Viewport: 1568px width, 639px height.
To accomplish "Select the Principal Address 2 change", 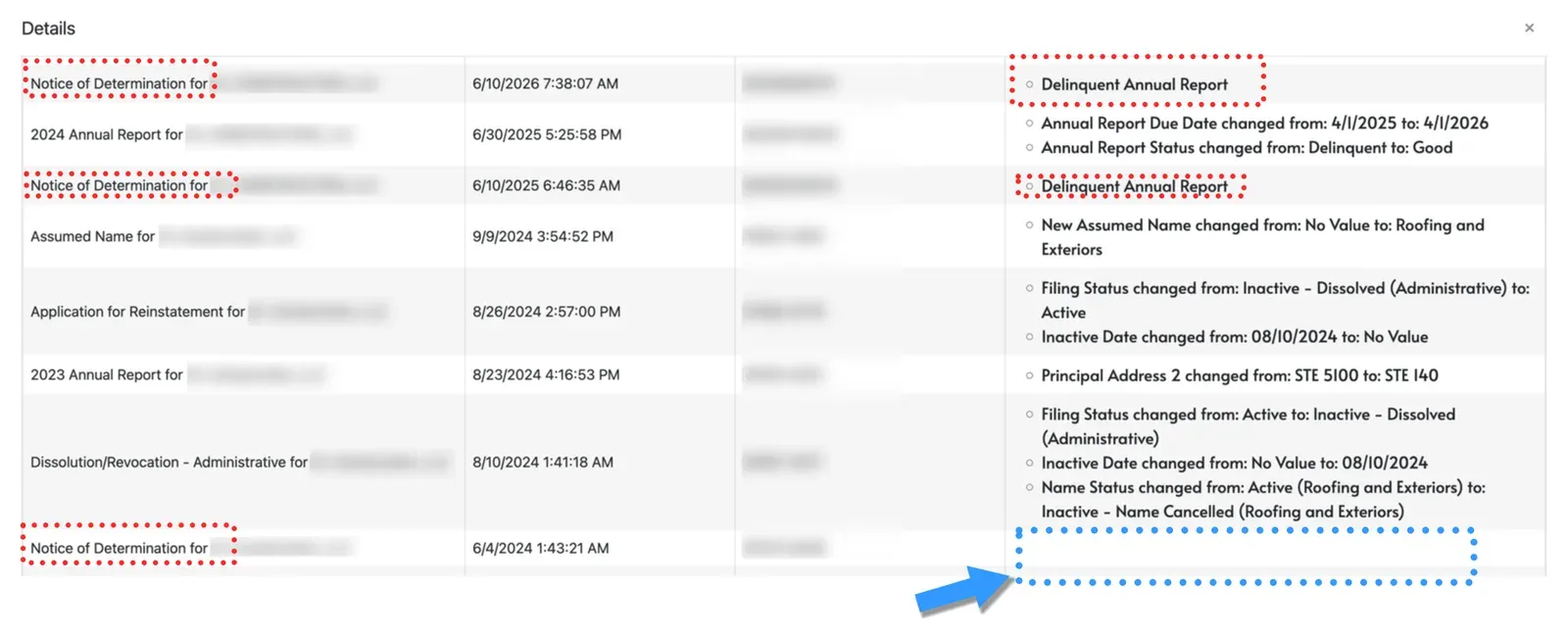I will coord(1240,375).
